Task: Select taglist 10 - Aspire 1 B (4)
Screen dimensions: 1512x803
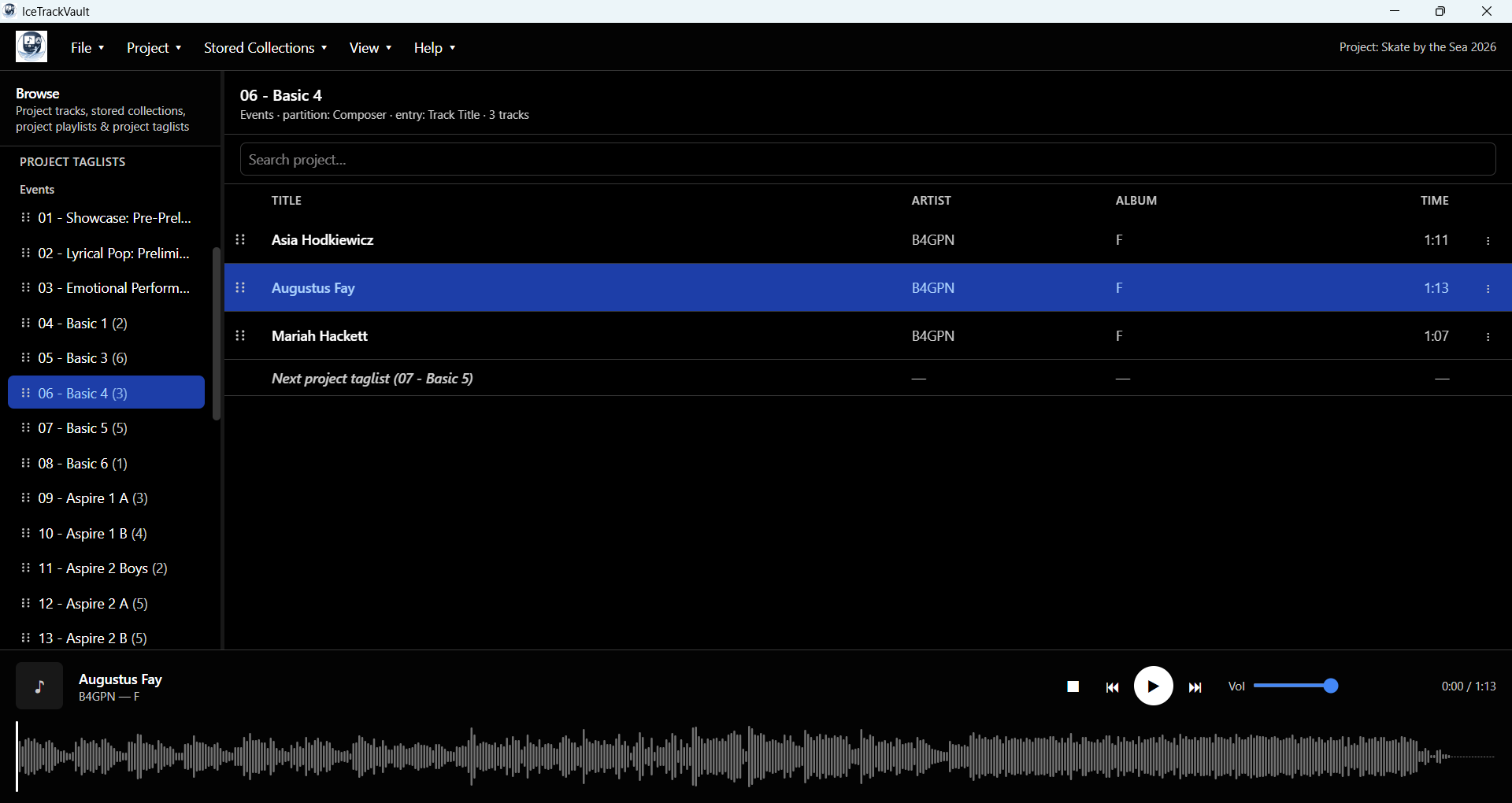Action: point(106,534)
